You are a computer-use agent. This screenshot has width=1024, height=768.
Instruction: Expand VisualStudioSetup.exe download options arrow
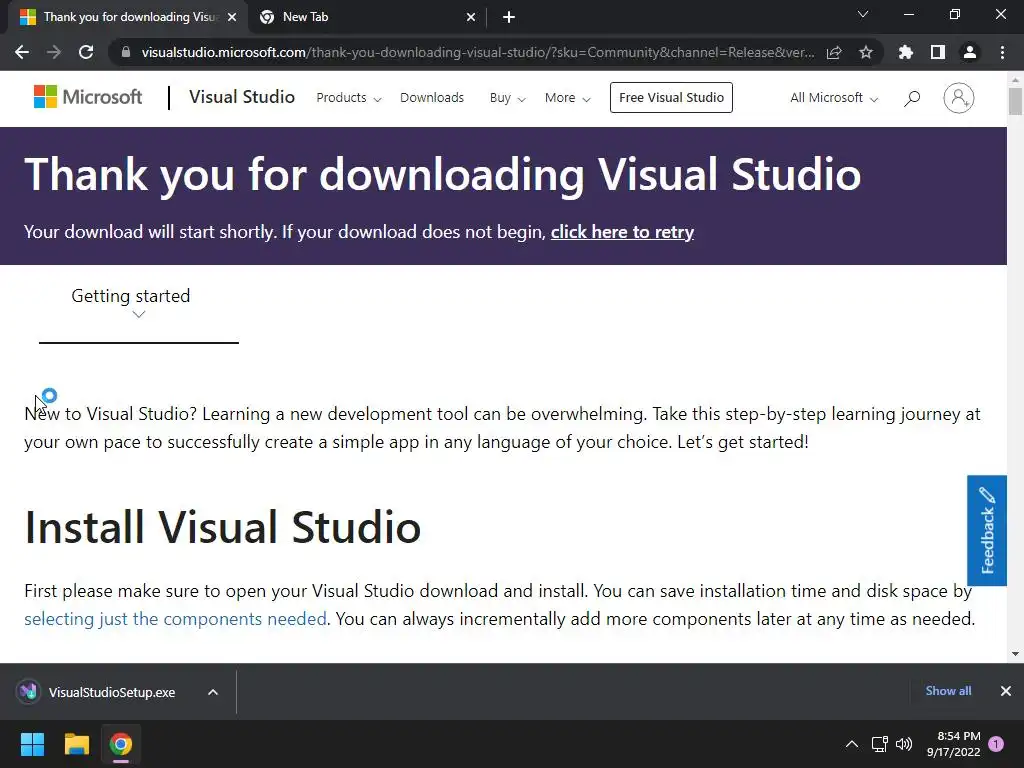(x=213, y=692)
